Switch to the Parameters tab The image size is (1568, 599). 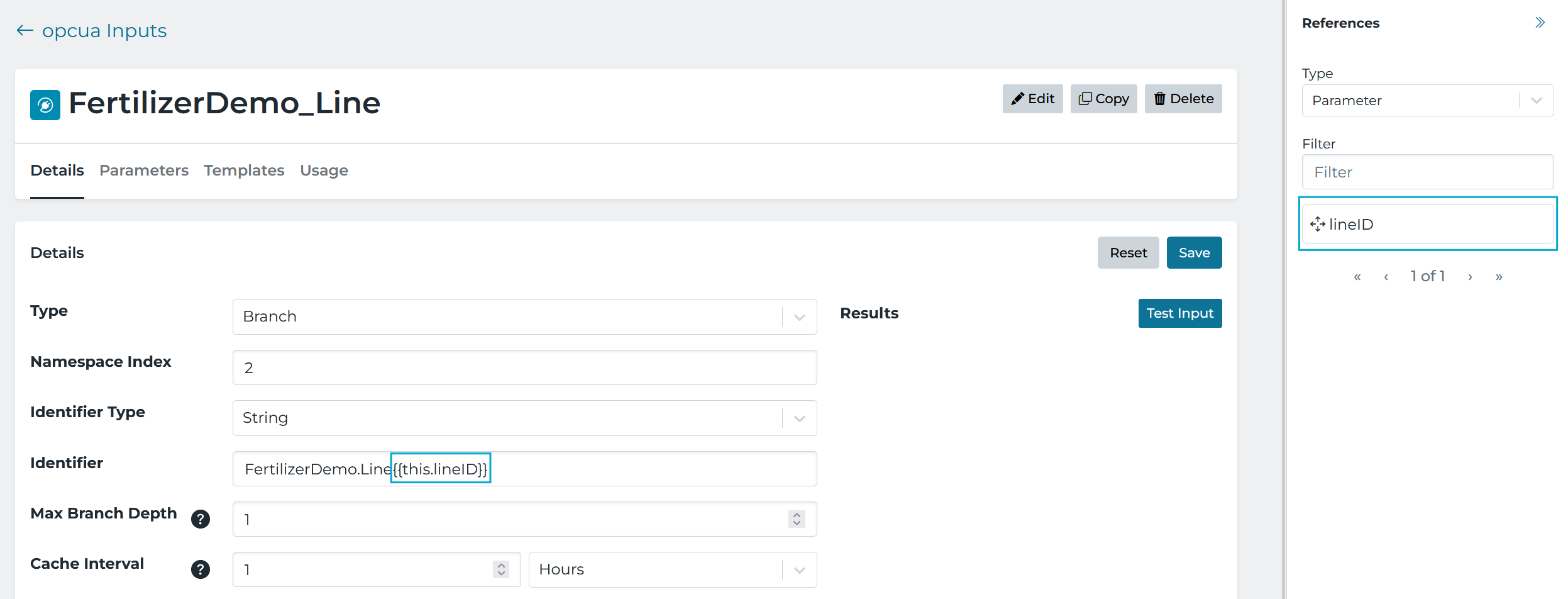(144, 171)
